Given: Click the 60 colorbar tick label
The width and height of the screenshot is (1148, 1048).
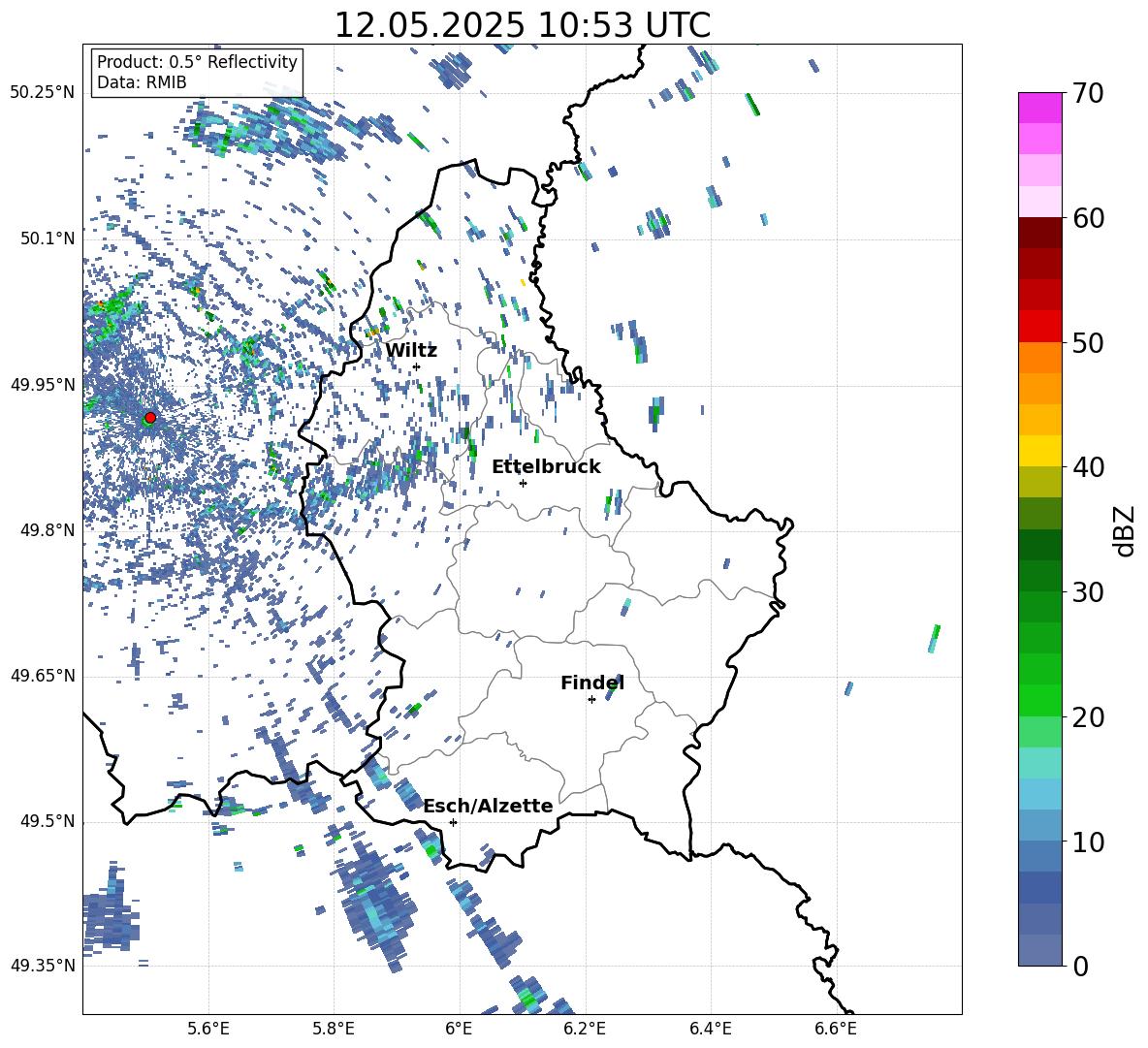Looking at the screenshot, I should point(1087,218).
